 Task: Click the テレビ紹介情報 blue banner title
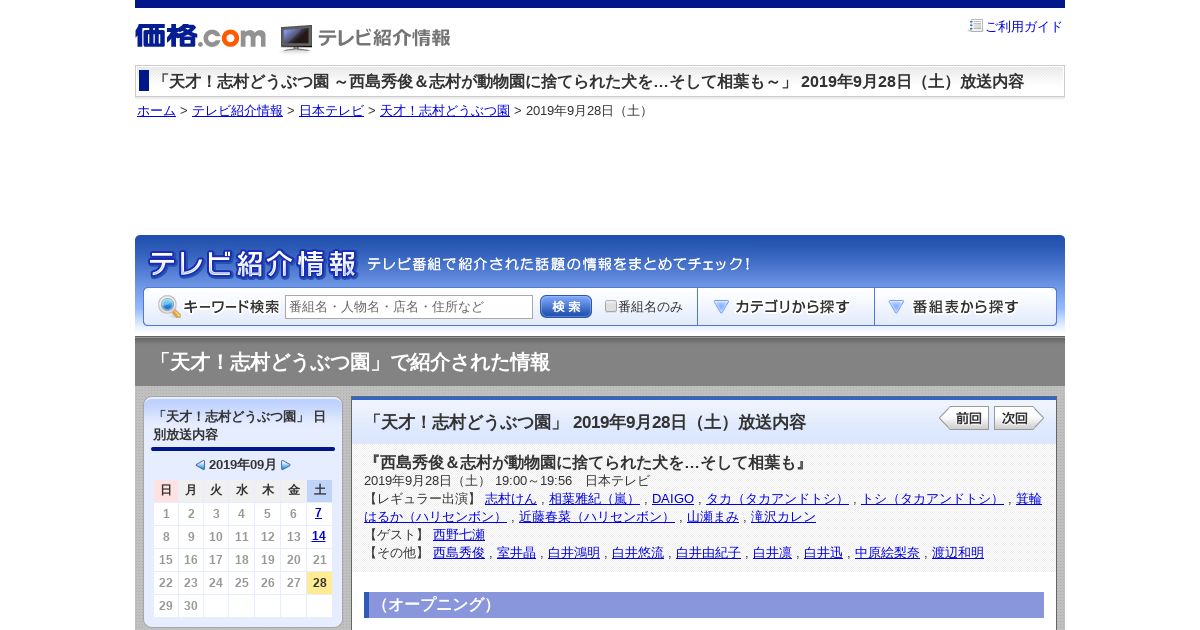(x=252, y=264)
